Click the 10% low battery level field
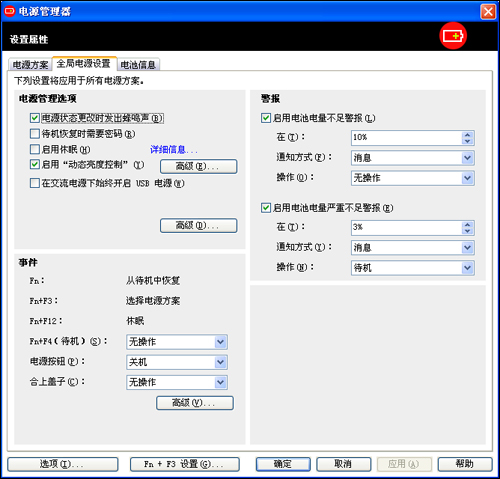Image resolution: width=500 pixels, height=479 pixels. (406, 138)
